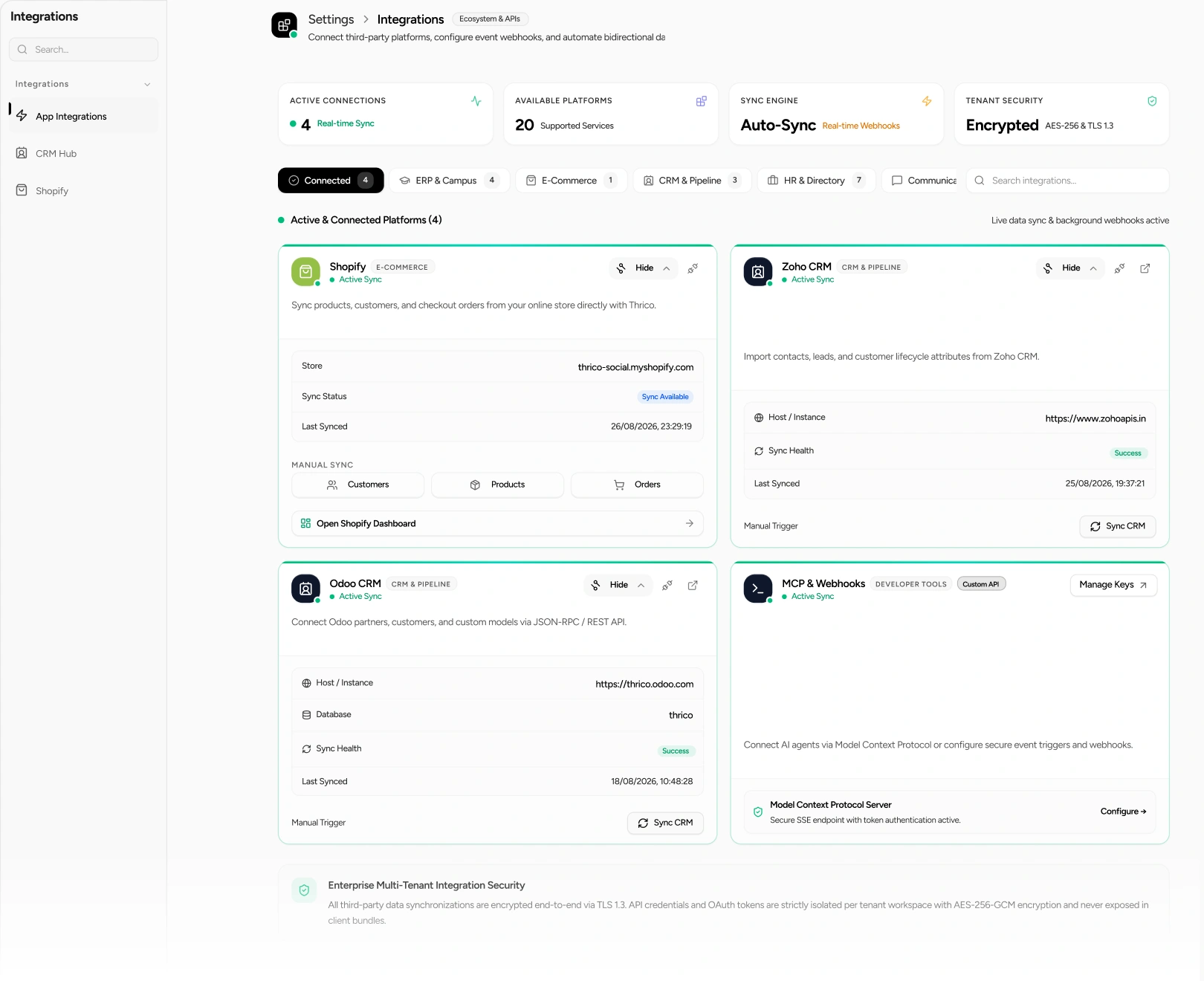The image size is (1204, 981).
Task: Sync Shopify Products manually
Action: click(498, 485)
